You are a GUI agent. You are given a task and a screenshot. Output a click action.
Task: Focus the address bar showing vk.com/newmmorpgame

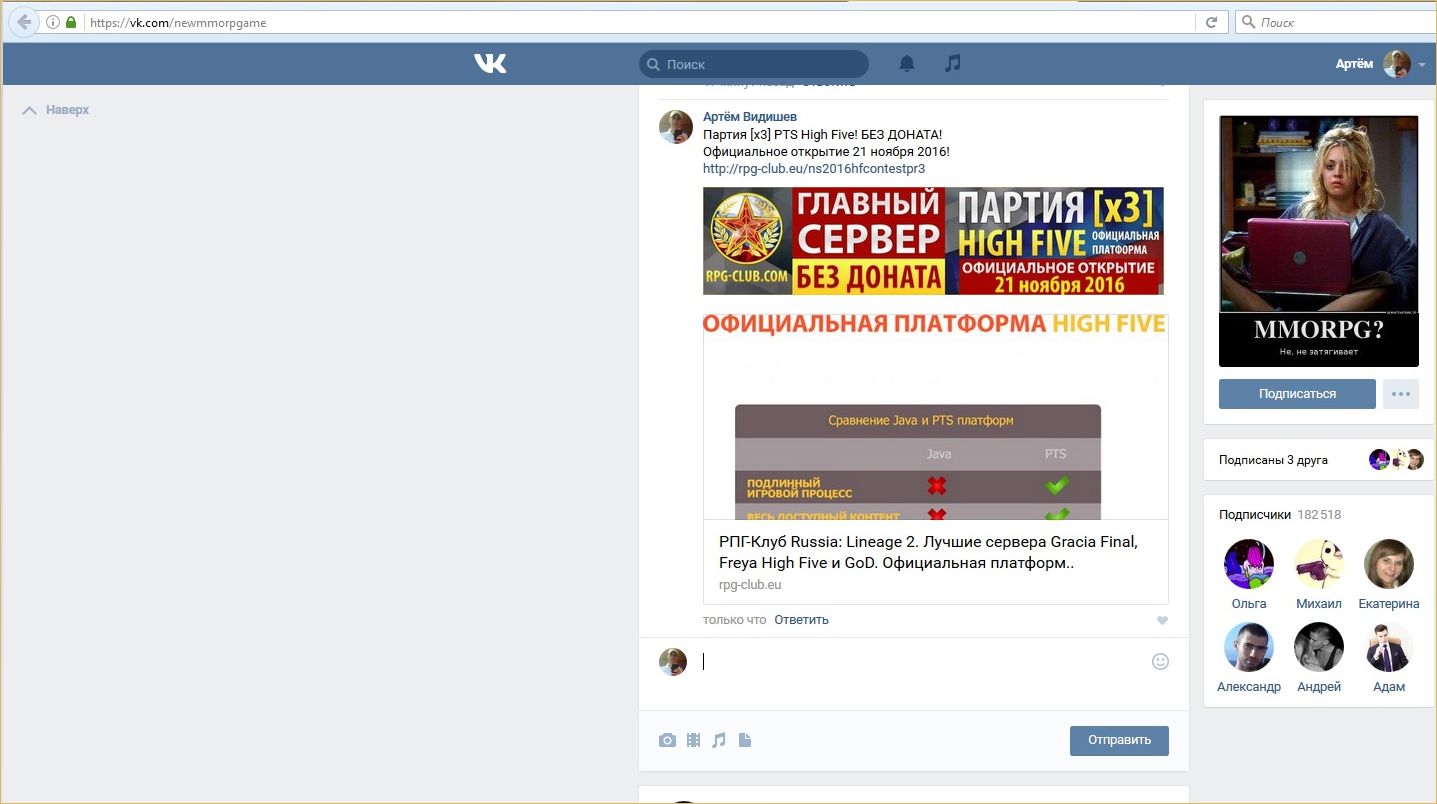tap(640, 22)
